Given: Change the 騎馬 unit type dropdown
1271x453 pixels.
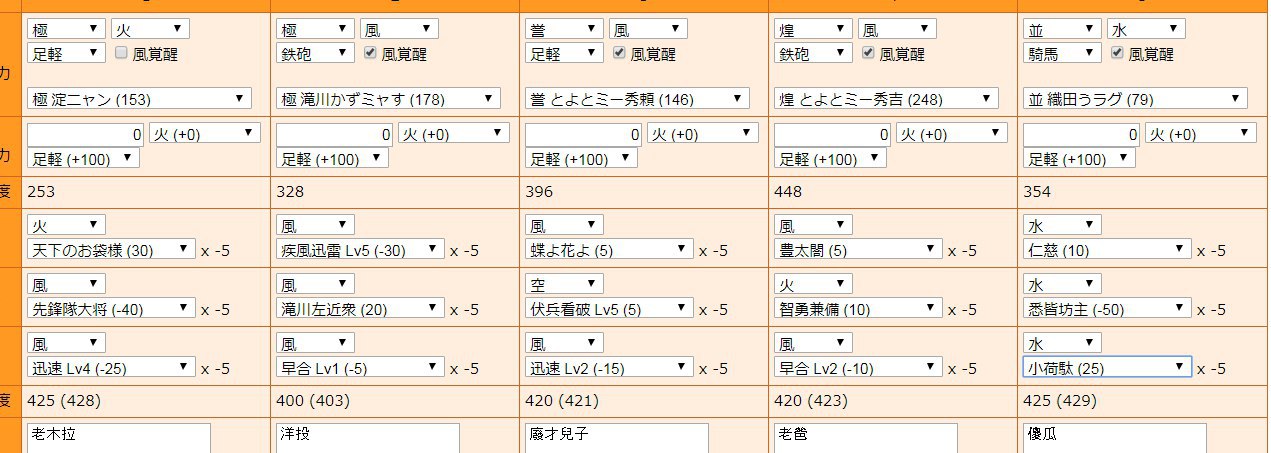Looking at the screenshot, I should pyautogui.click(x=1062, y=53).
